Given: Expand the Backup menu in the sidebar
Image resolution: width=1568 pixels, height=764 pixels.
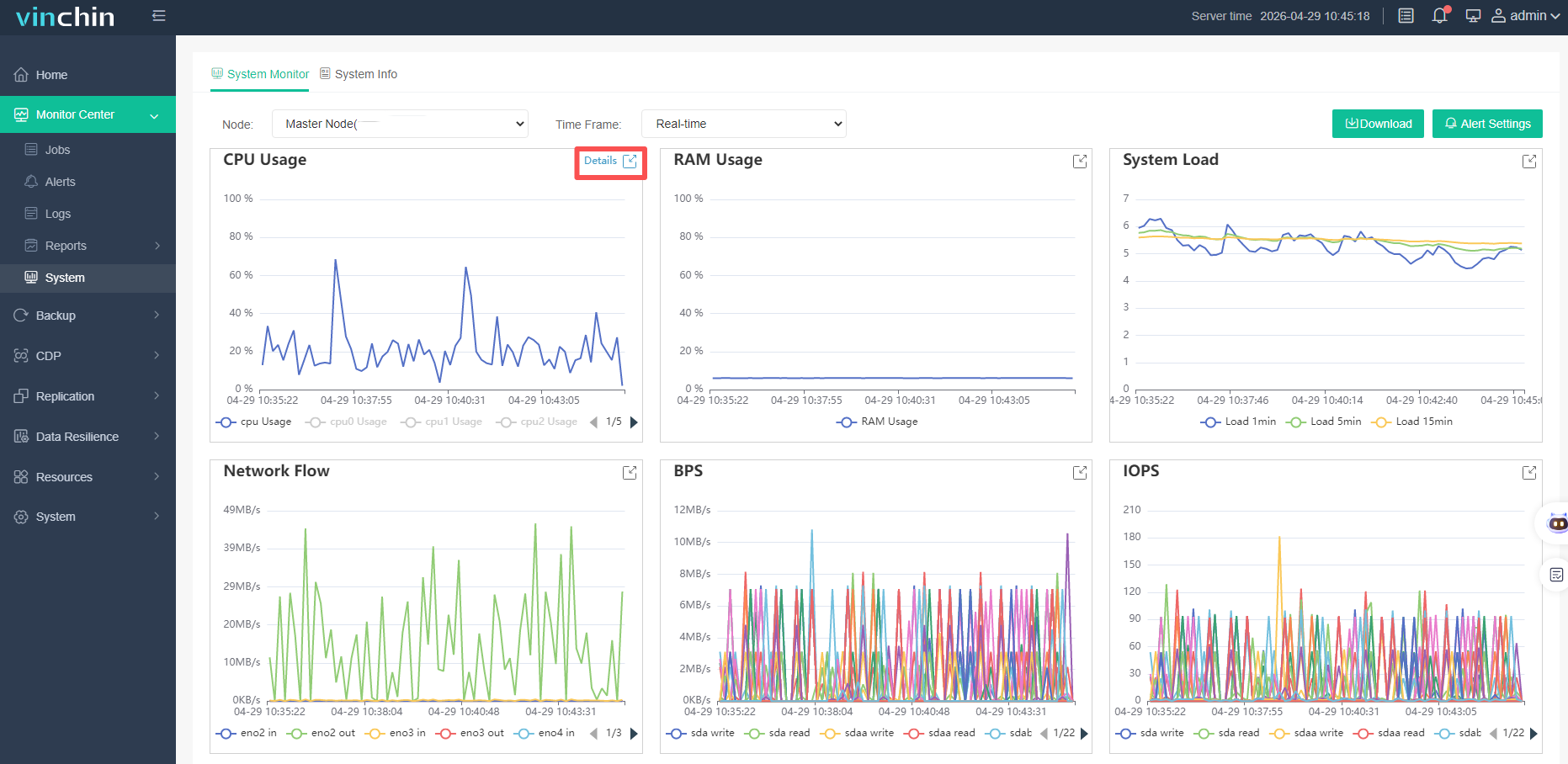Looking at the screenshot, I should click(x=88, y=316).
